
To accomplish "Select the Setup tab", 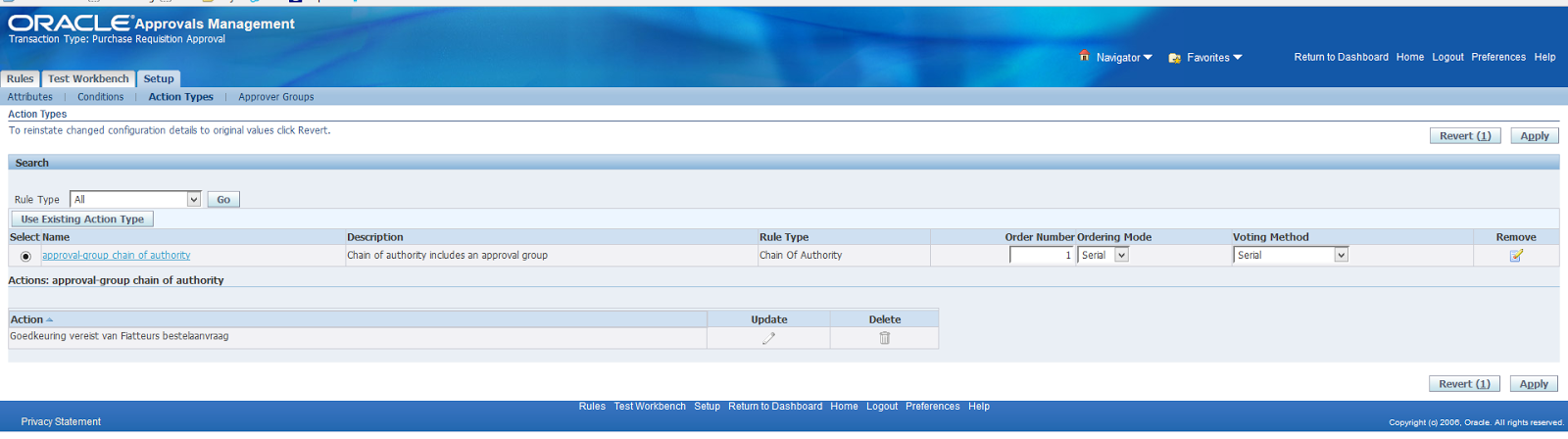I will 159,79.
